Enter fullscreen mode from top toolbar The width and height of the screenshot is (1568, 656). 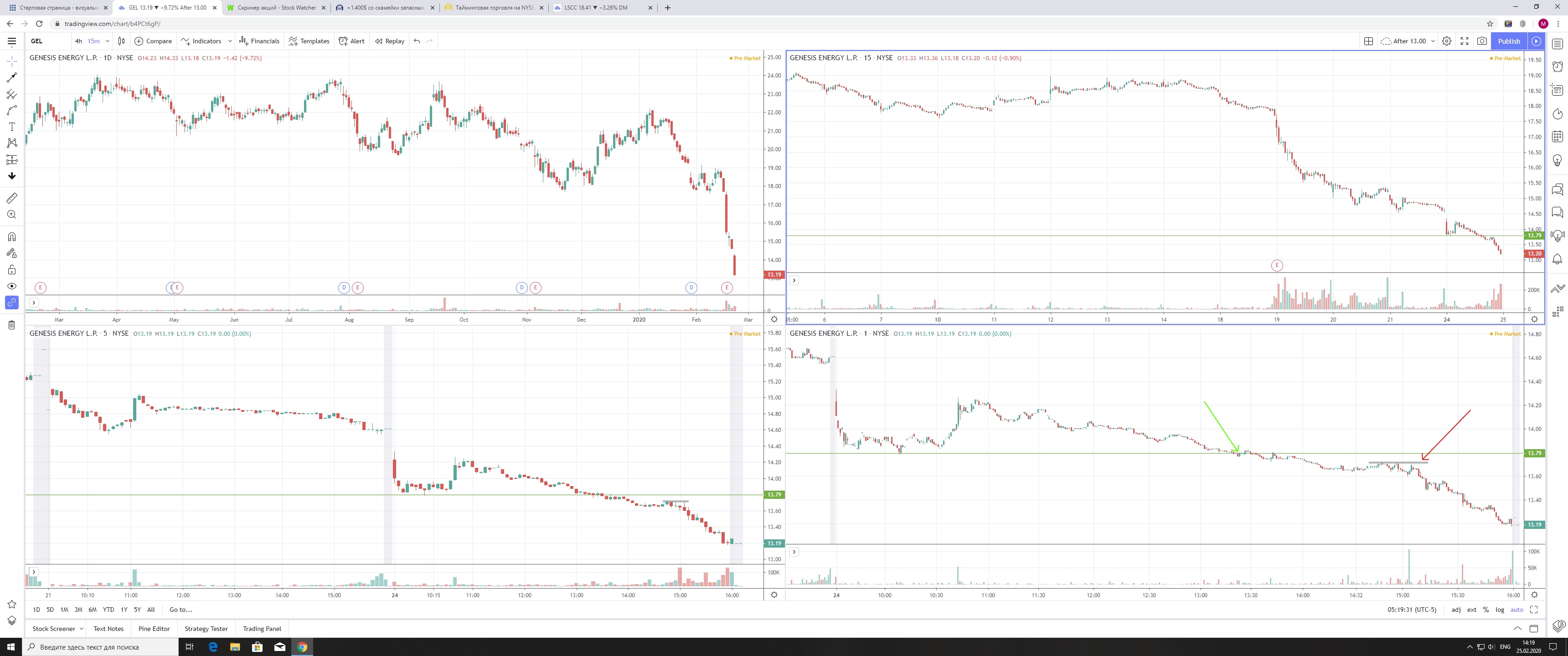(1465, 41)
